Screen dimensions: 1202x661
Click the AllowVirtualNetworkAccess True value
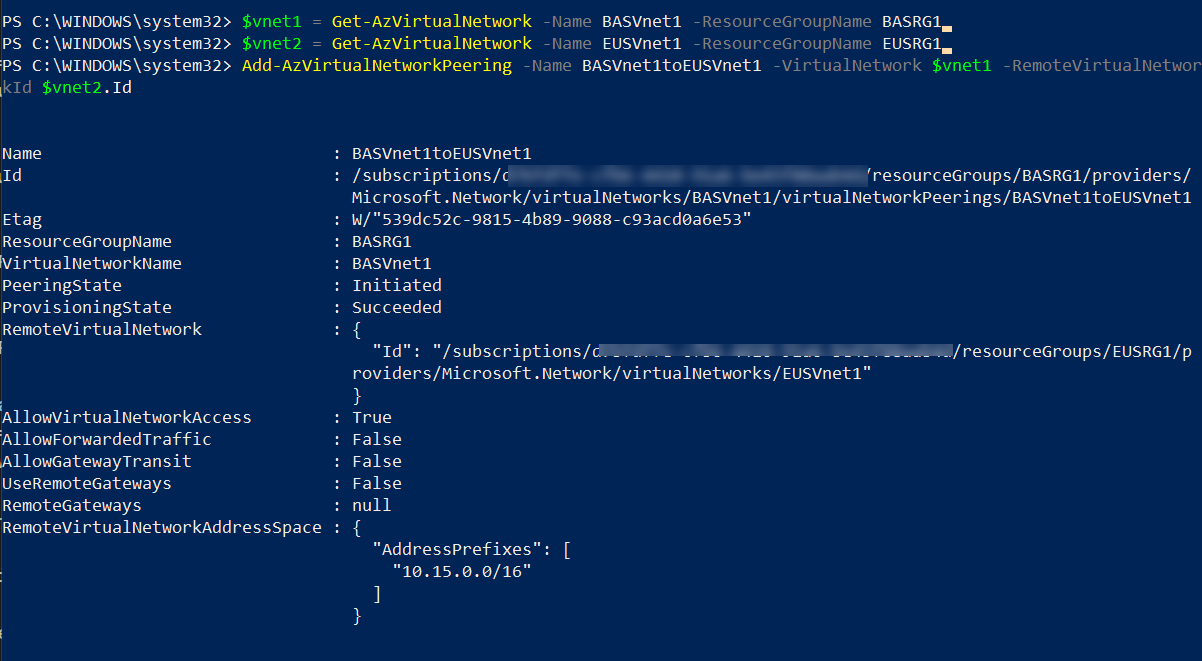click(371, 417)
